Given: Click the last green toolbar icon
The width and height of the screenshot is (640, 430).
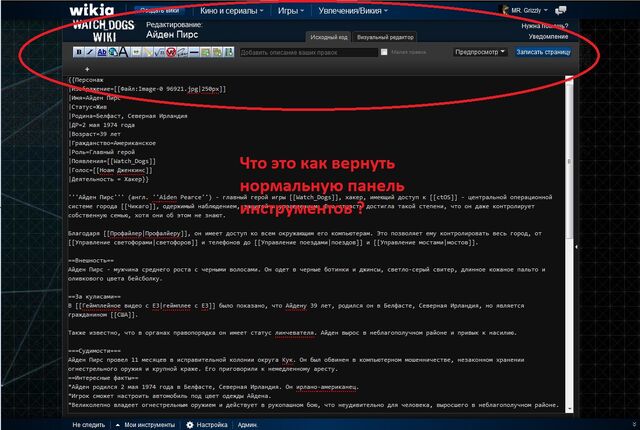Looking at the screenshot, I should tap(229, 52).
